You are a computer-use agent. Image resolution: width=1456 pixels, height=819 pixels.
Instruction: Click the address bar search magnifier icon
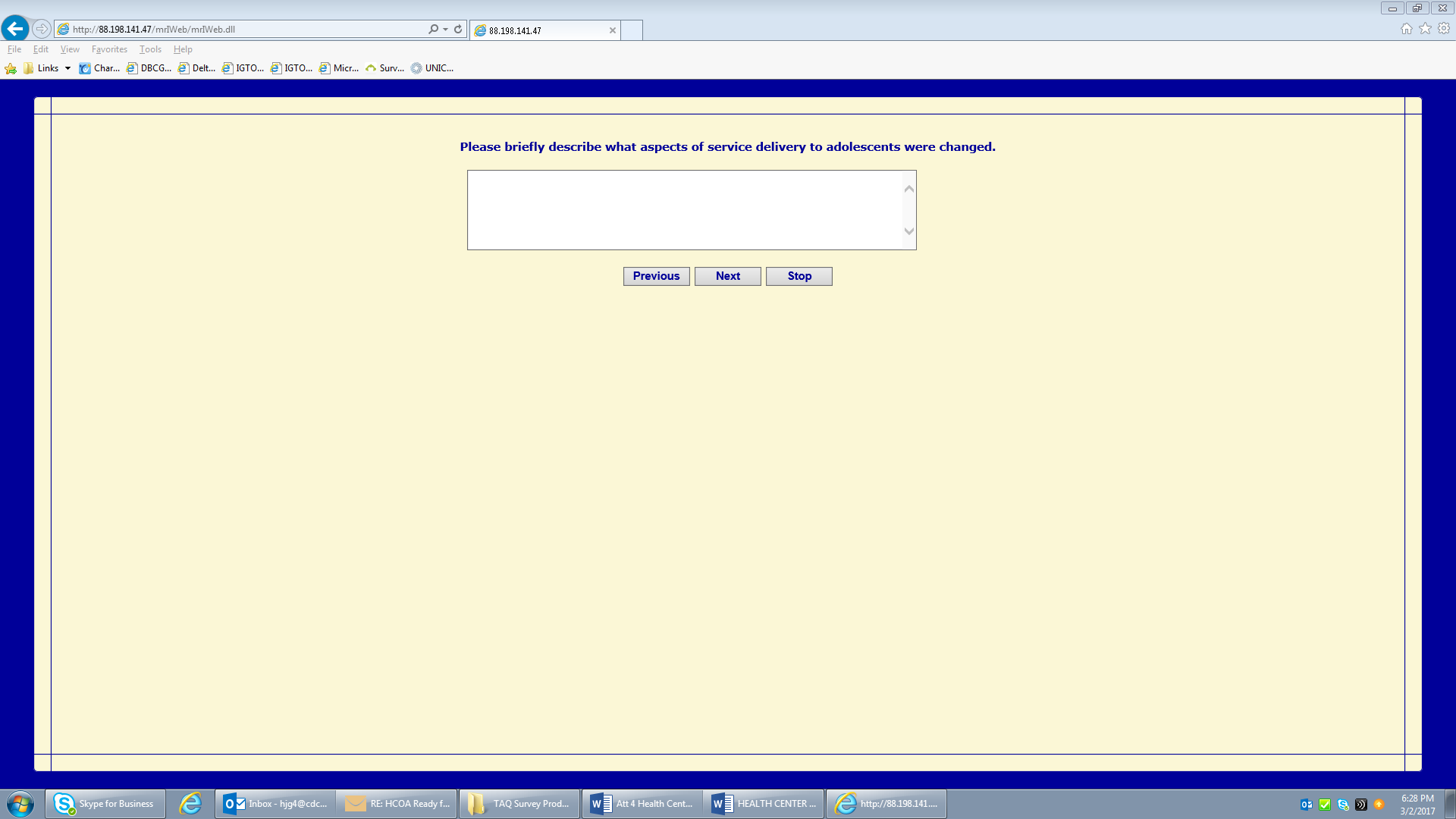click(x=433, y=29)
